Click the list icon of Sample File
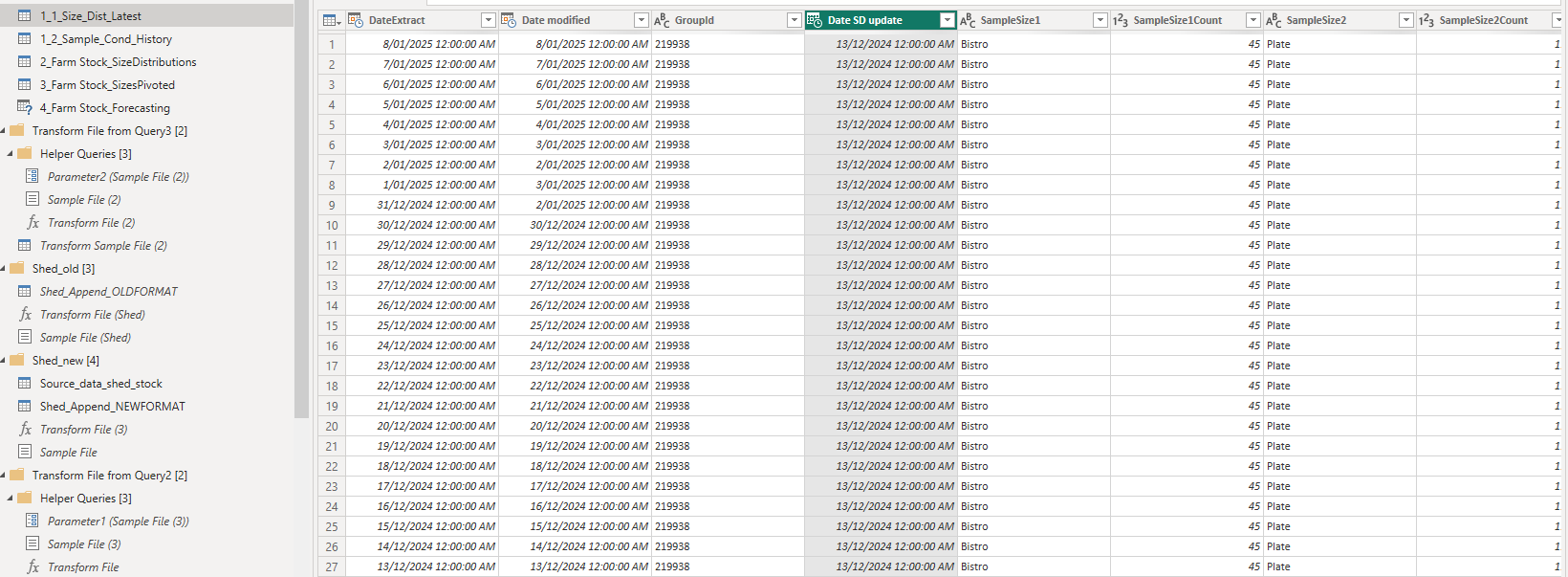The width and height of the screenshot is (1568, 577). point(25,453)
